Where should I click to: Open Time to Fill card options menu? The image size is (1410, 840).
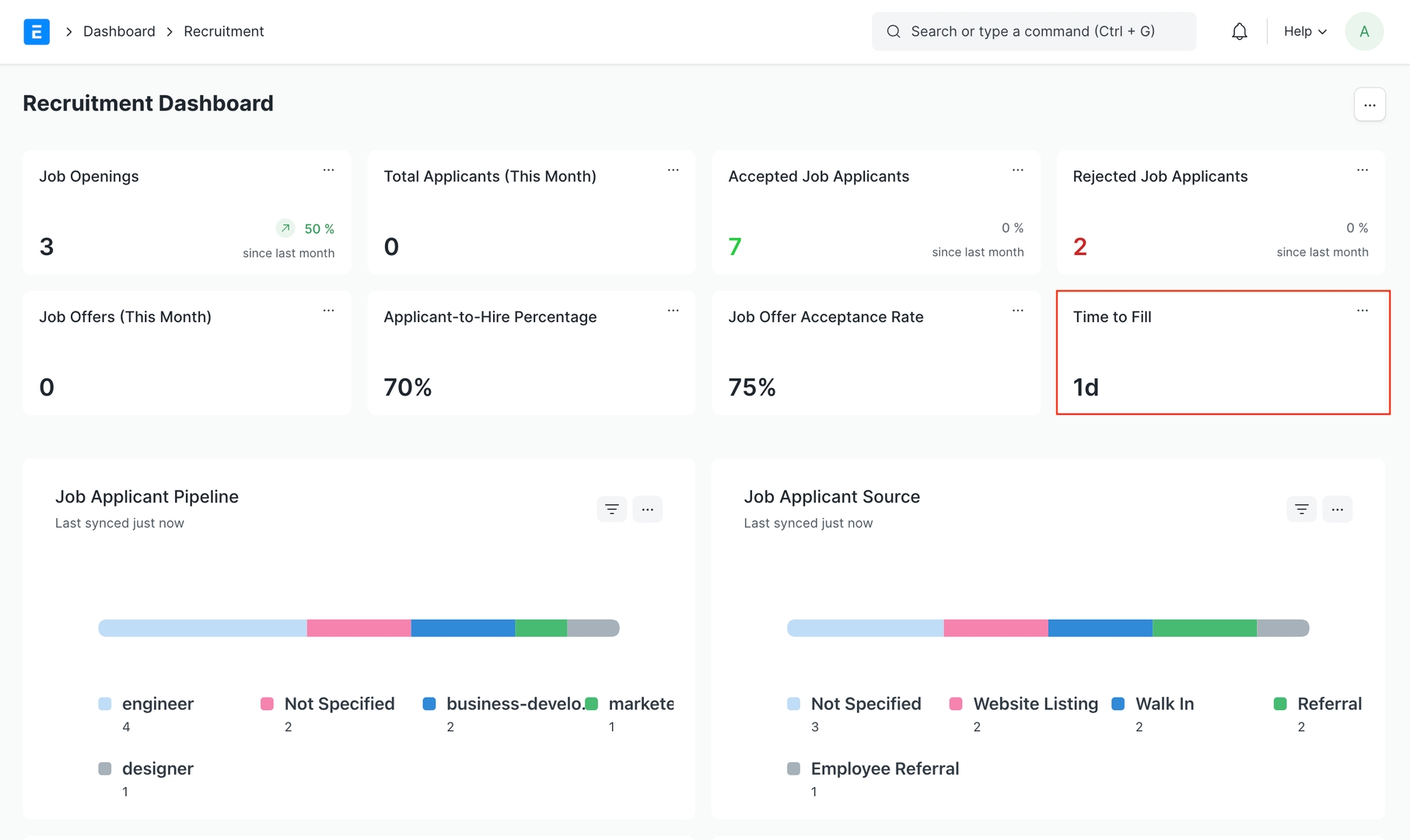[x=1362, y=310]
